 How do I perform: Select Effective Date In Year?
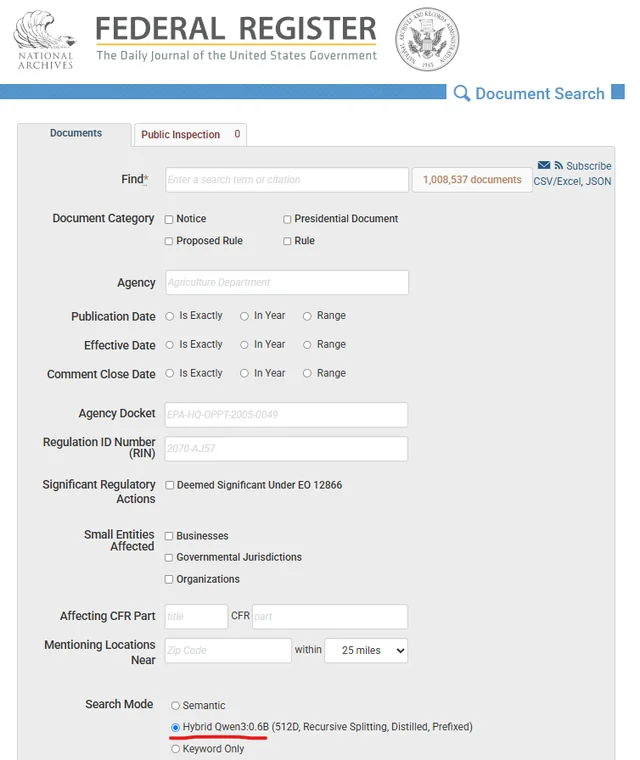tap(244, 345)
